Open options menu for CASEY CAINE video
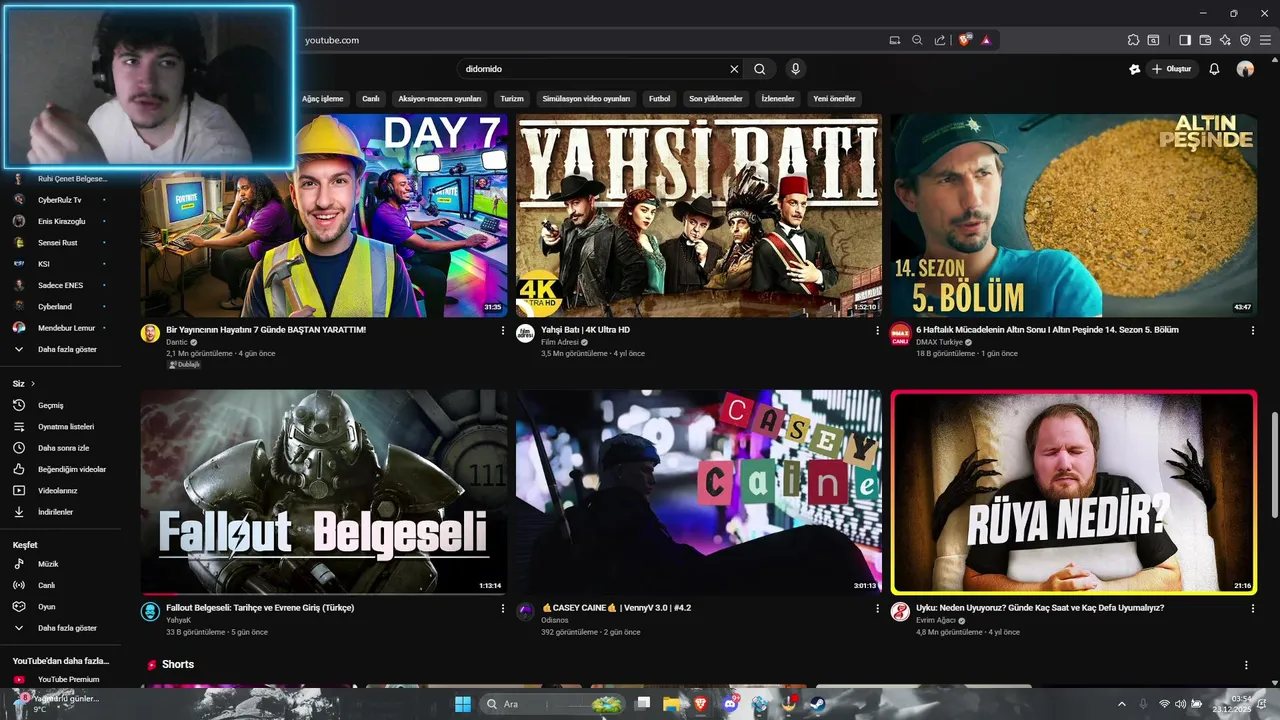1280x720 pixels. 878,608
